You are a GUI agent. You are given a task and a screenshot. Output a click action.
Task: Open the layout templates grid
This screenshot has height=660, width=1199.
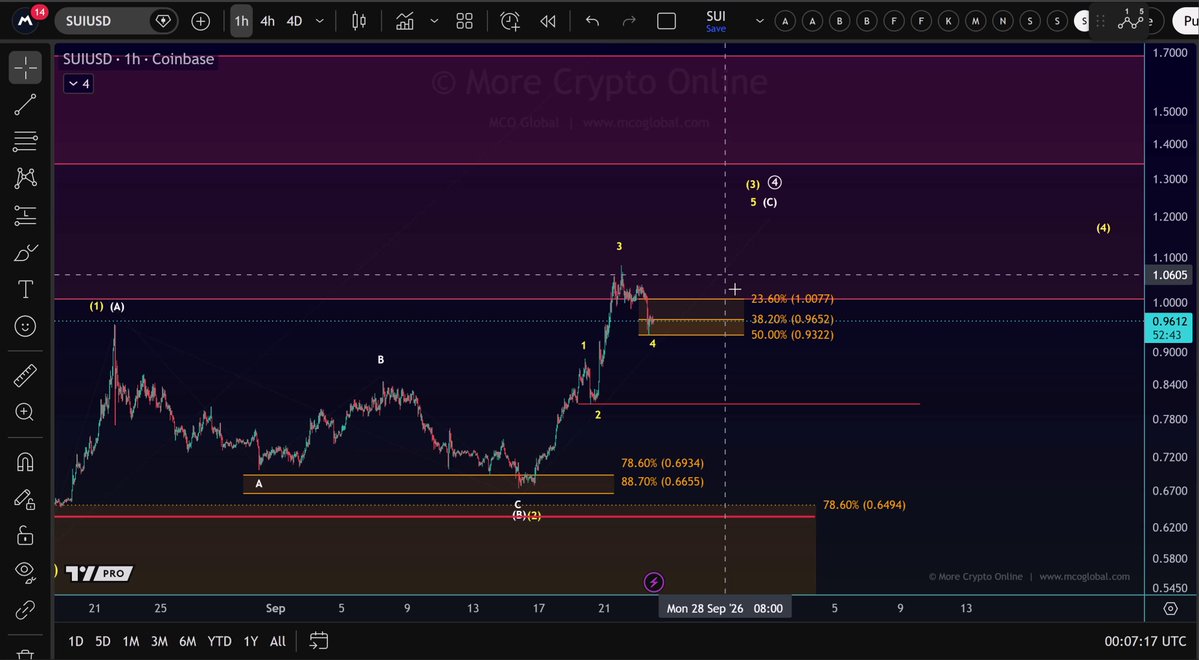464,21
